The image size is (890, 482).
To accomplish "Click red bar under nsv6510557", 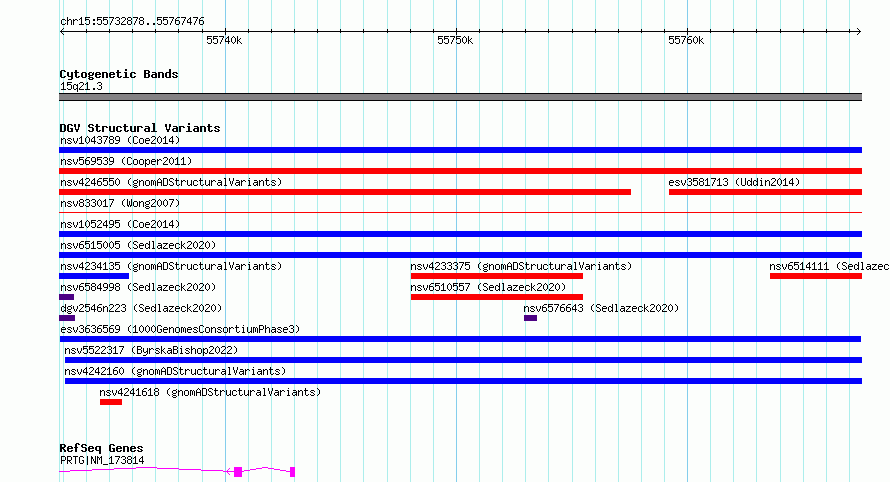I will tap(497, 297).
